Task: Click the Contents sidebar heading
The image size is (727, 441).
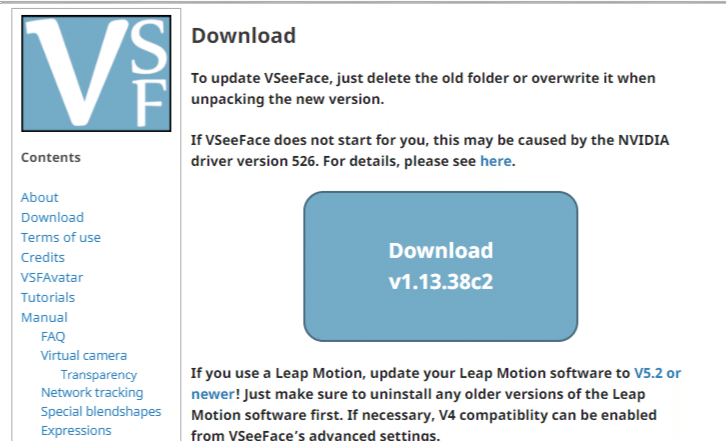Action: click(x=51, y=157)
